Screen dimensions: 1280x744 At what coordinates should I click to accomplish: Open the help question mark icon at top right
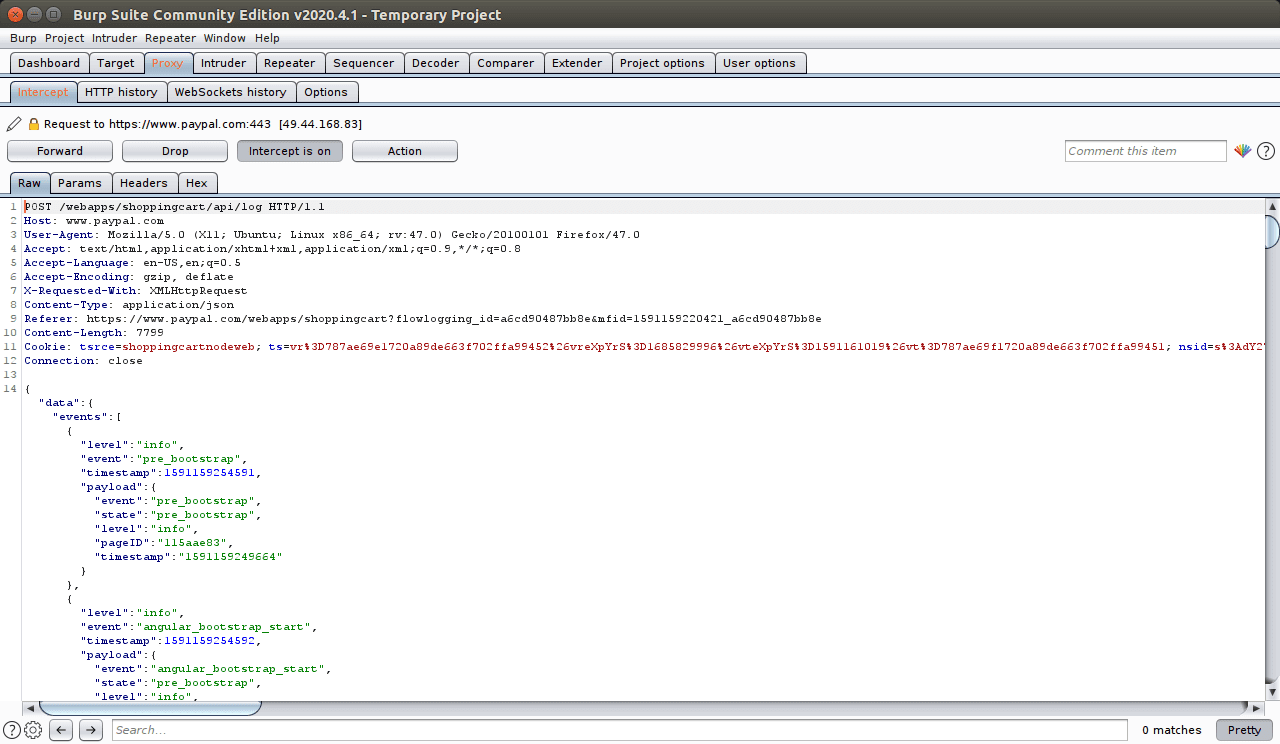1265,150
